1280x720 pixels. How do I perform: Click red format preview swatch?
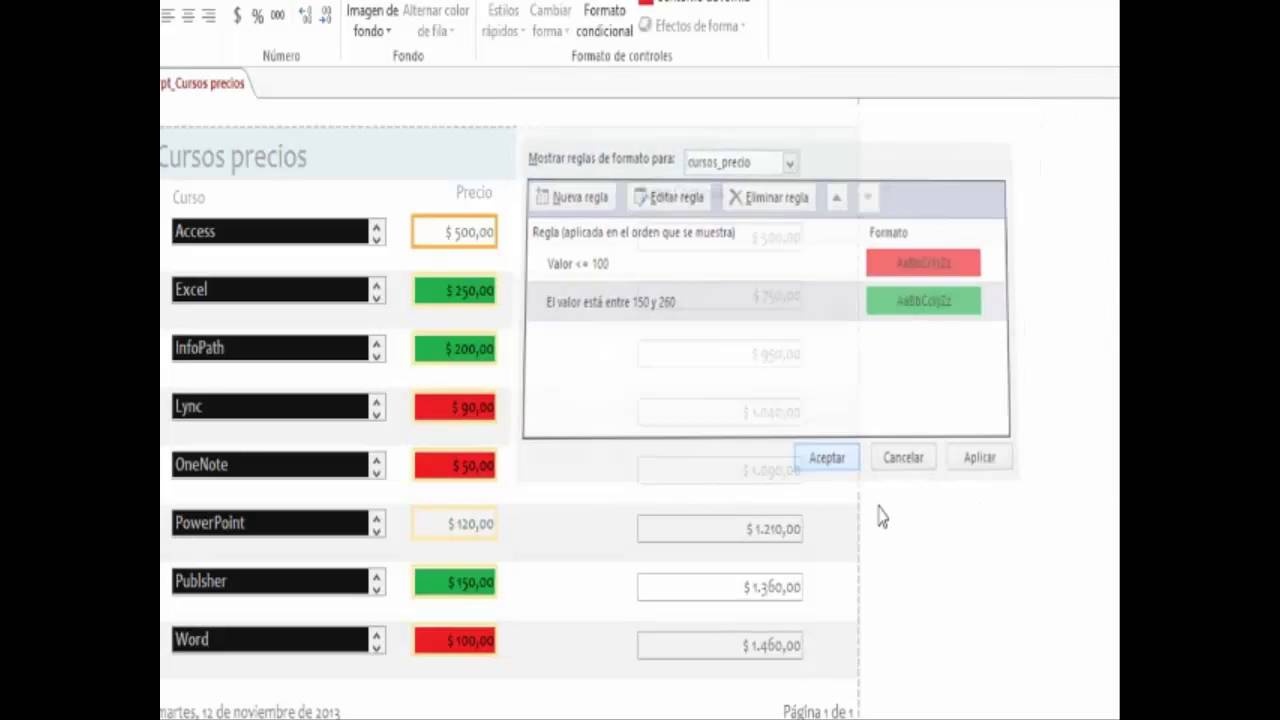[923, 263]
